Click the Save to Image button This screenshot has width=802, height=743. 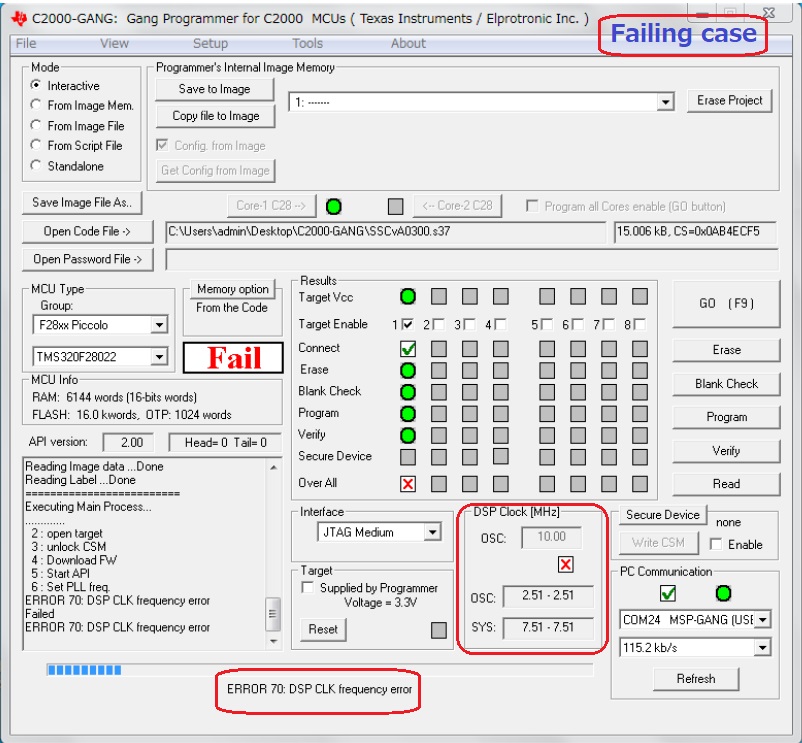click(x=215, y=89)
